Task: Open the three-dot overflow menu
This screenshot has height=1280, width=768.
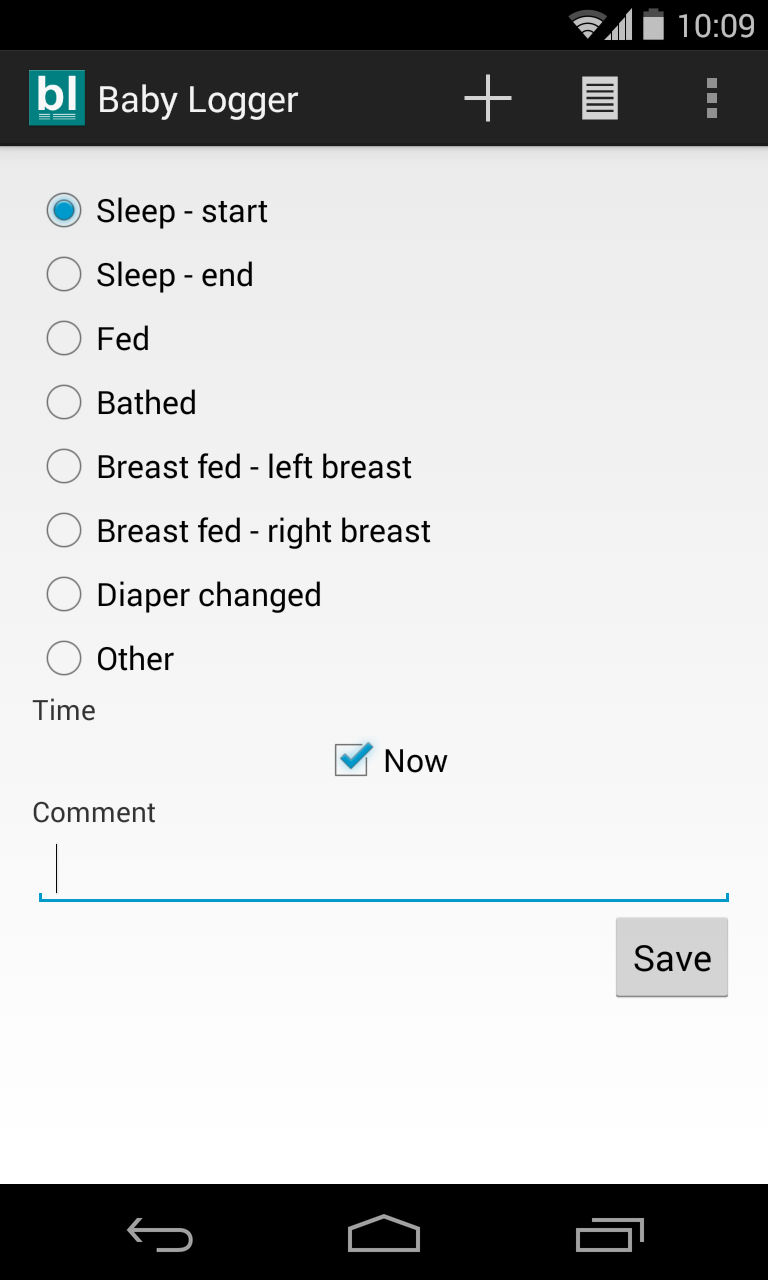Action: pos(711,98)
